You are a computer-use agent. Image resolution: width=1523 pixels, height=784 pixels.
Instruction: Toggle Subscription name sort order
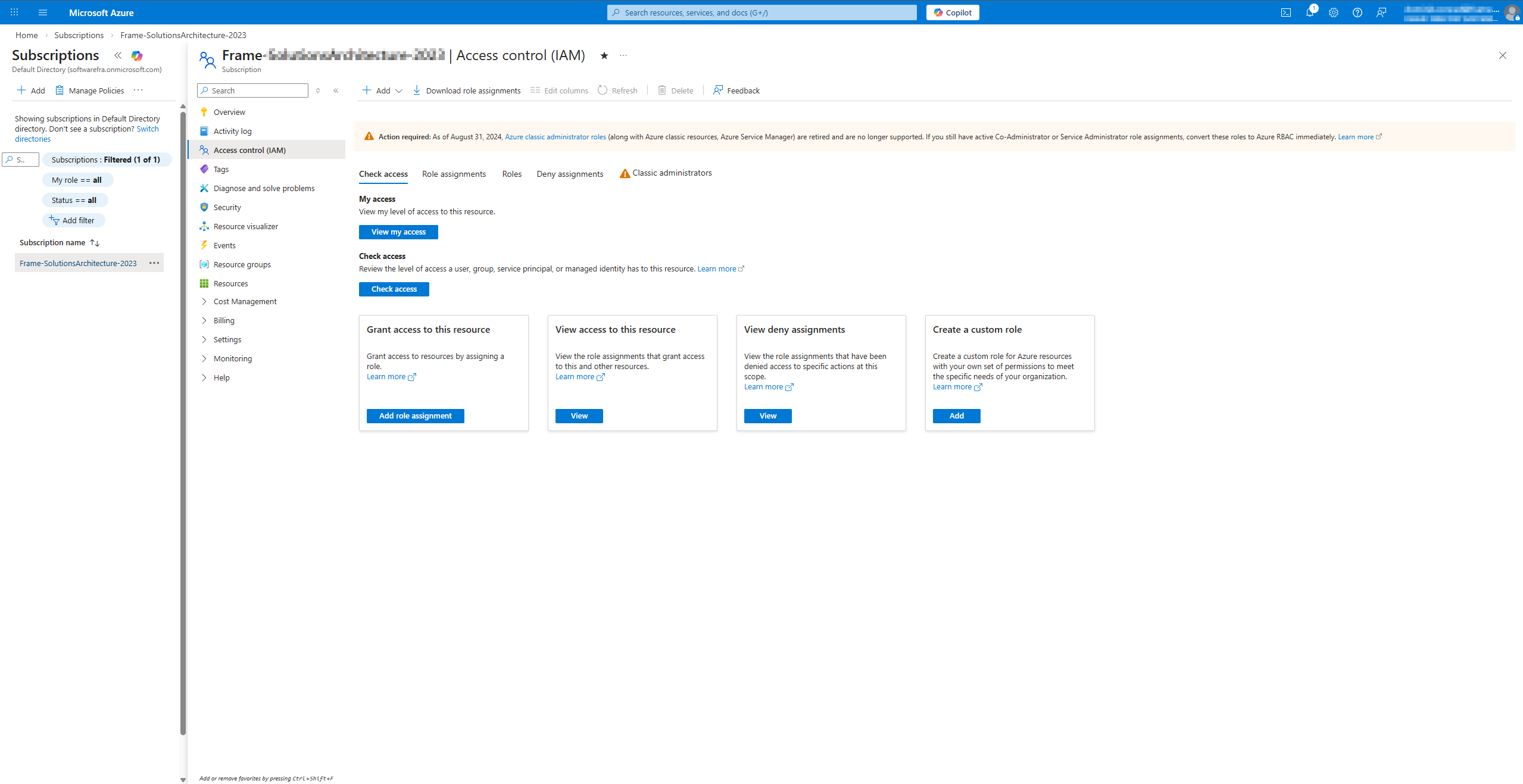click(95, 243)
